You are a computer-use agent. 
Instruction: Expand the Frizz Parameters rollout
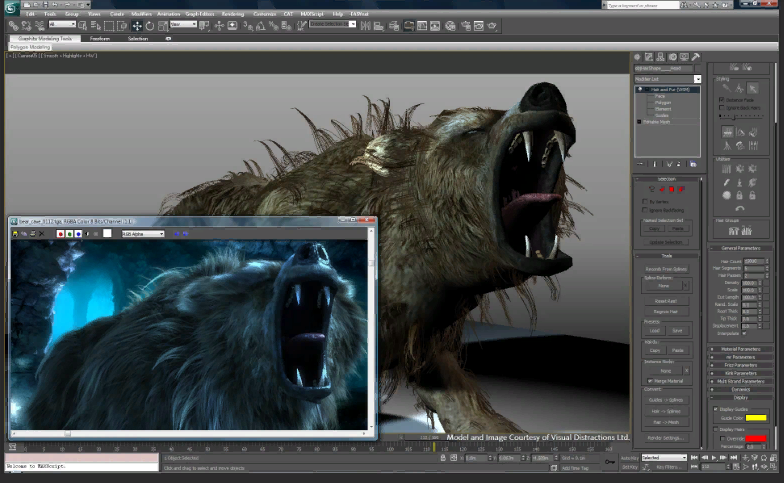(x=740, y=365)
